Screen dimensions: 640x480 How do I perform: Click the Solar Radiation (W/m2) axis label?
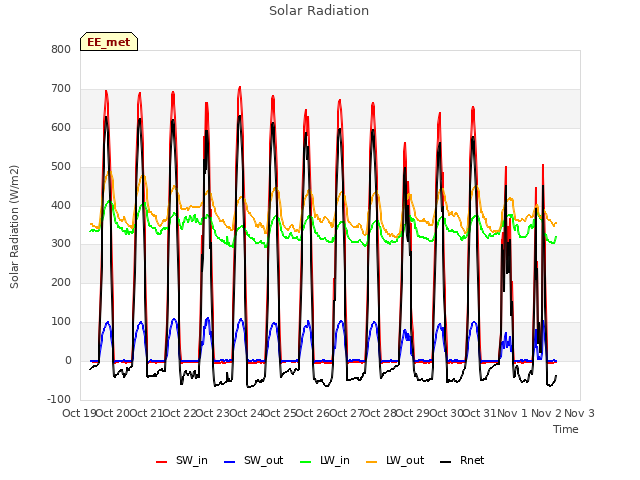click(14, 227)
